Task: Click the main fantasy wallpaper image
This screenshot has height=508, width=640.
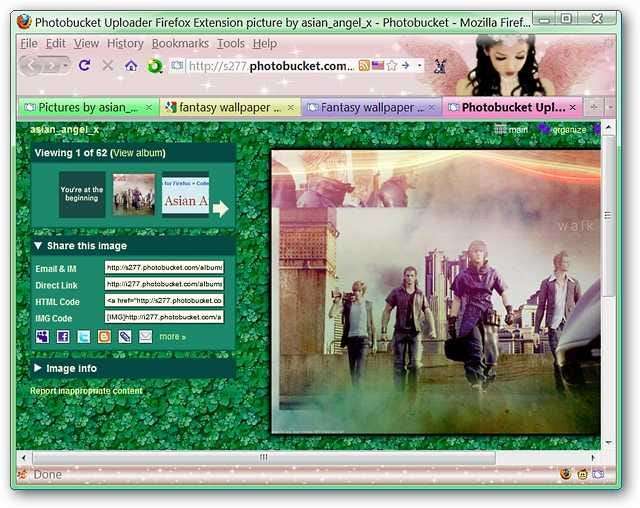Action: 436,291
